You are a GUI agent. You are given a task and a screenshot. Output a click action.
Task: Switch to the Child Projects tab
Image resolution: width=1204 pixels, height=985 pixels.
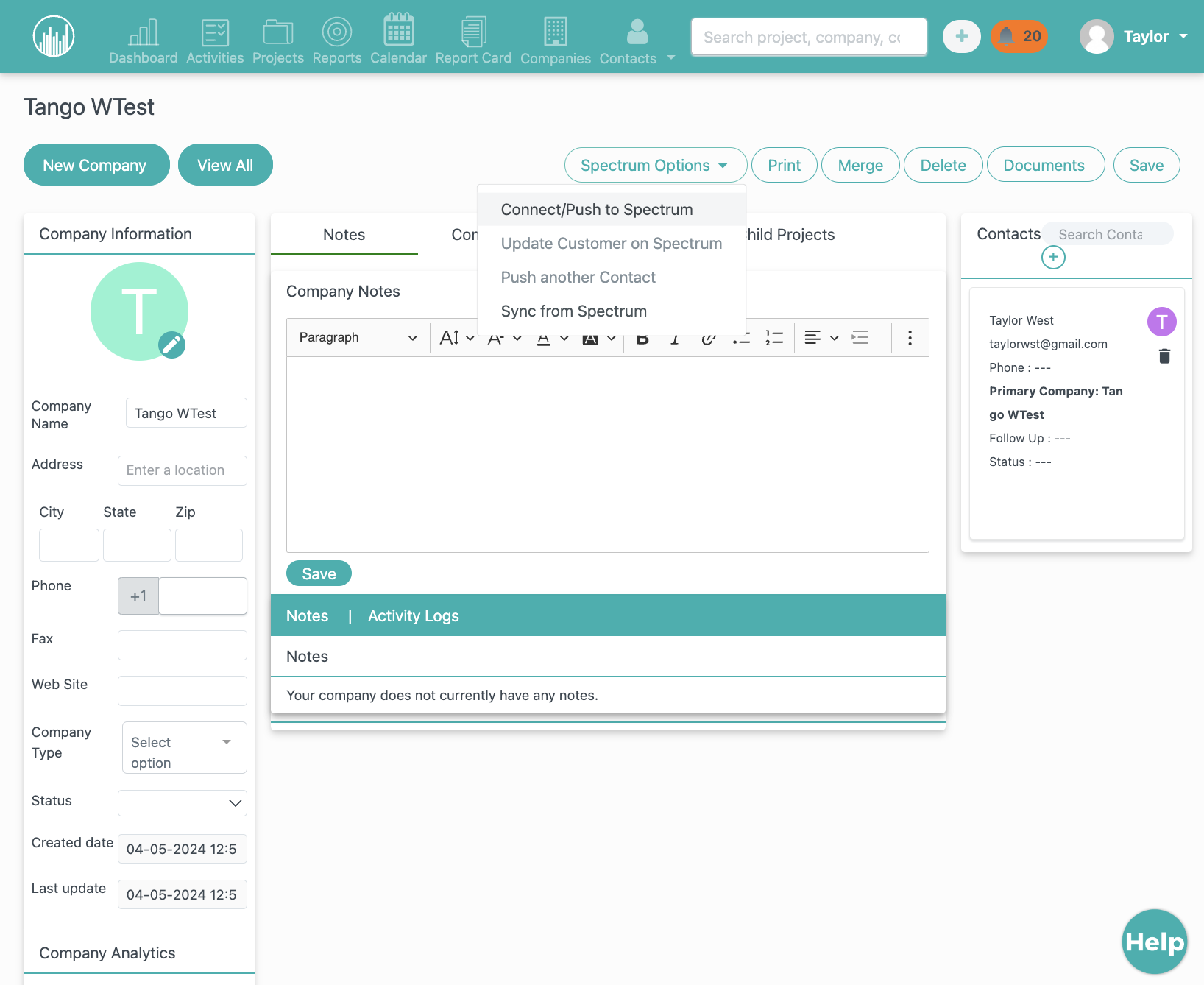tap(790, 235)
